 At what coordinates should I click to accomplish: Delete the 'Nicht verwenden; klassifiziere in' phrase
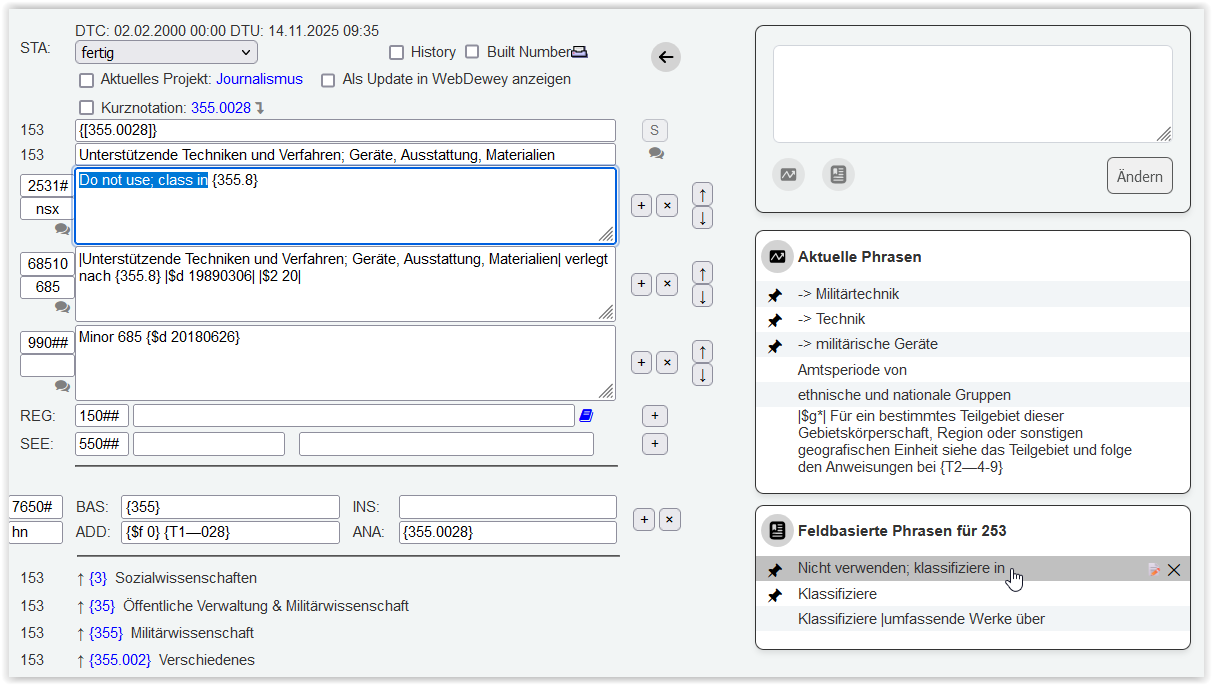(1174, 570)
